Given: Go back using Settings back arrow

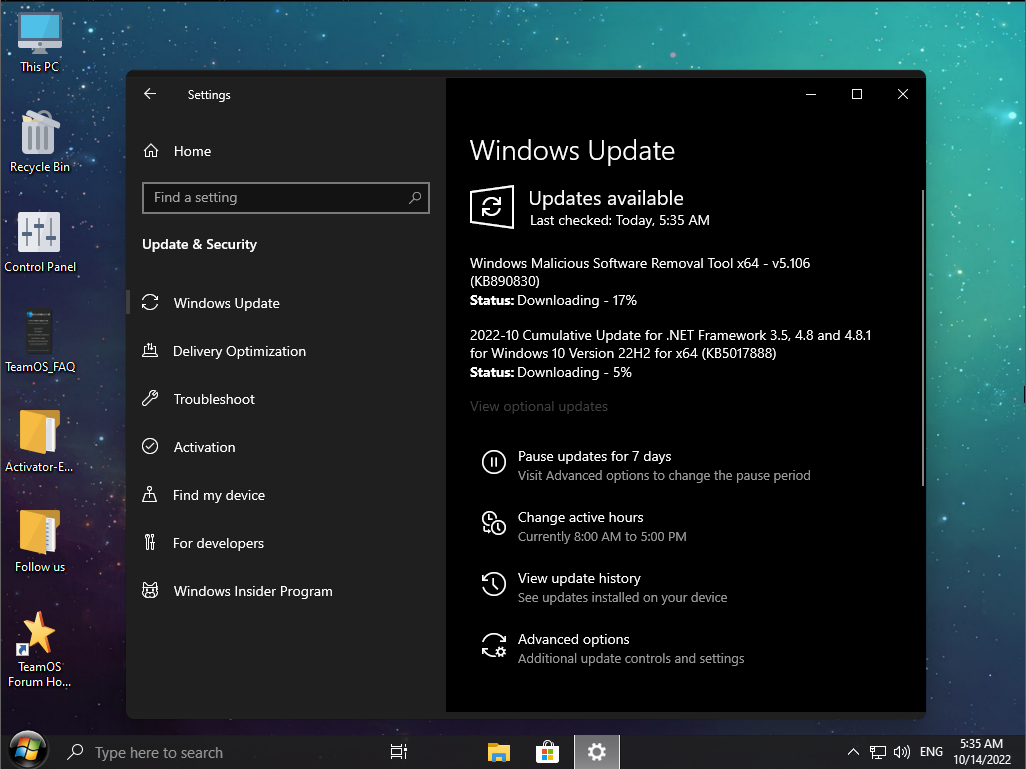Looking at the screenshot, I should pos(150,94).
